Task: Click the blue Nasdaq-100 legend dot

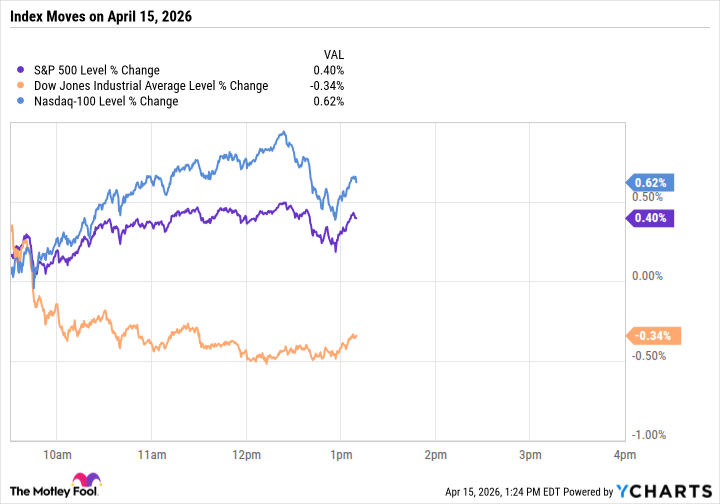Action: (x=23, y=102)
